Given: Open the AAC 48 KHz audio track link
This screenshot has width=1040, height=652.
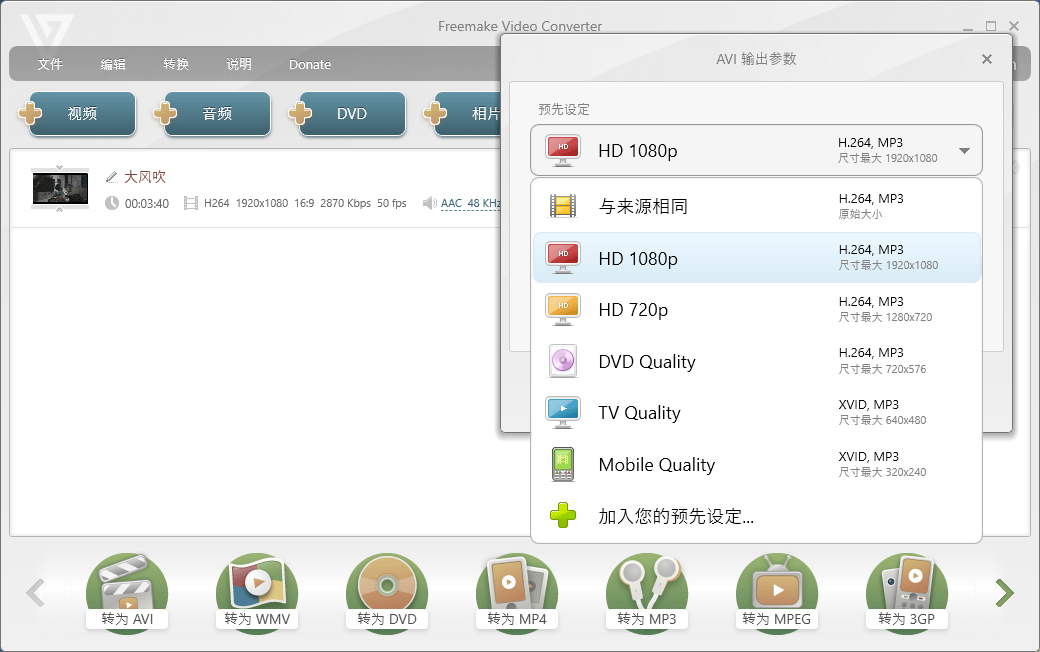Looking at the screenshot, I should [470, 203].
